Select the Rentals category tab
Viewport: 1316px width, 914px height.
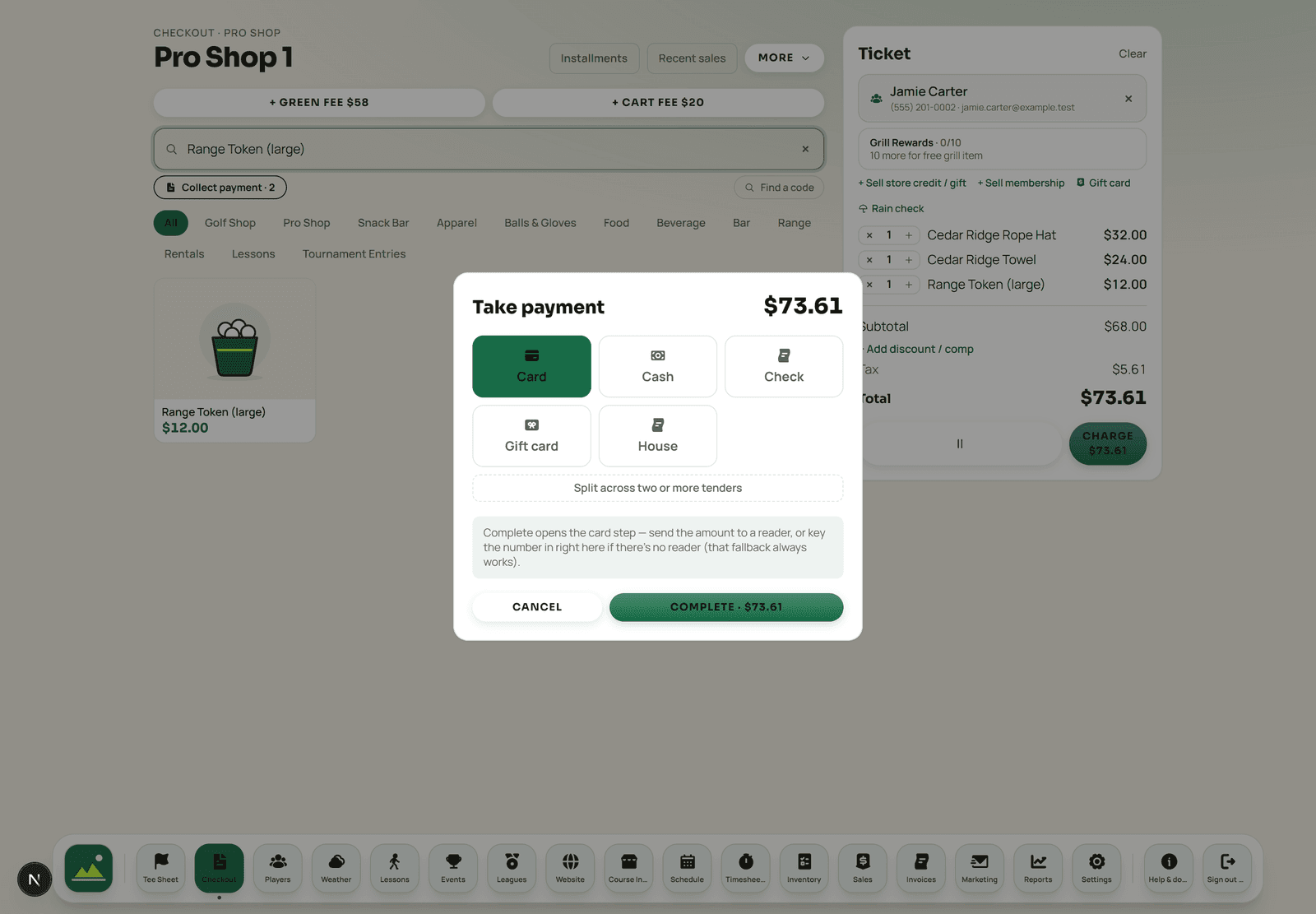click(x=184, y=254)
